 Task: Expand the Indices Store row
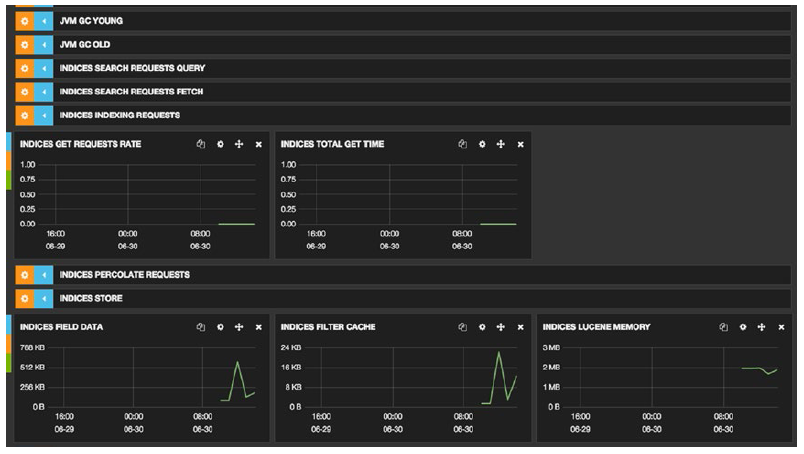pyautogui.click(x=44, y=299)
